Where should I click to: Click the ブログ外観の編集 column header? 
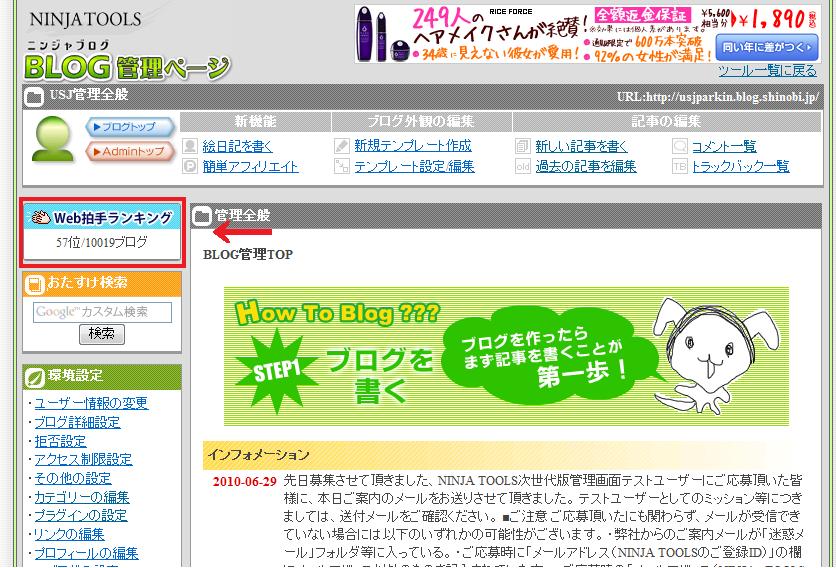tap(421, 122)
